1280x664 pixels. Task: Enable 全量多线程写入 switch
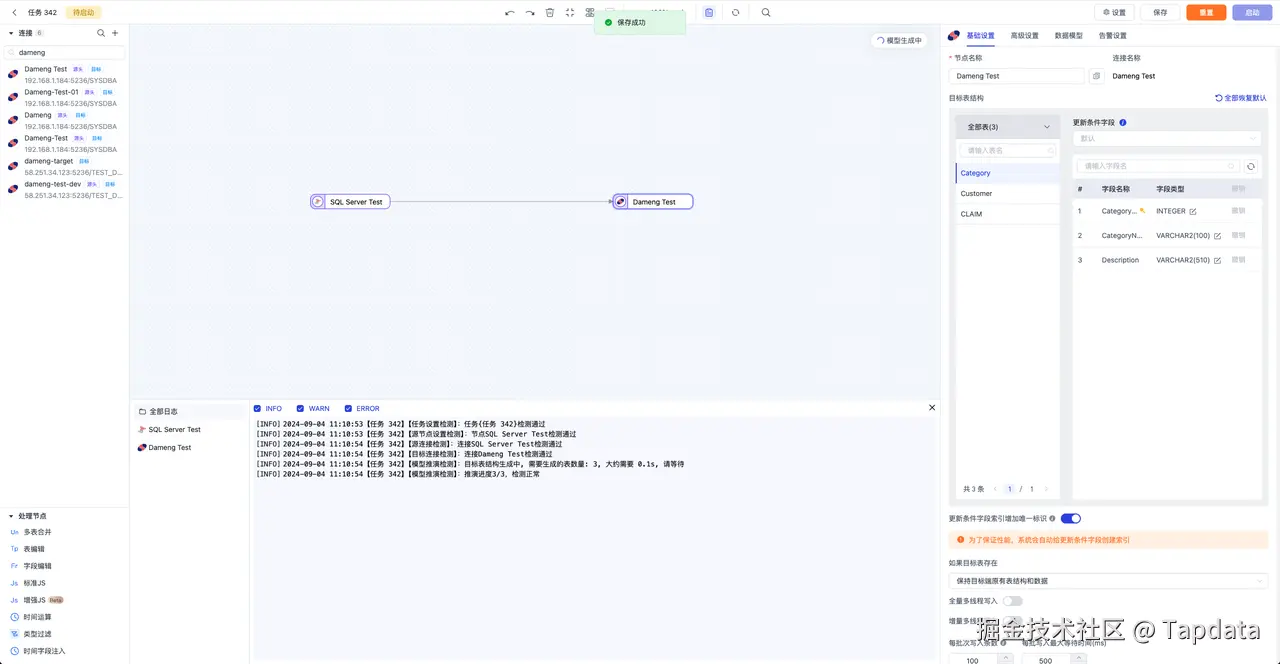[1012, 601]
